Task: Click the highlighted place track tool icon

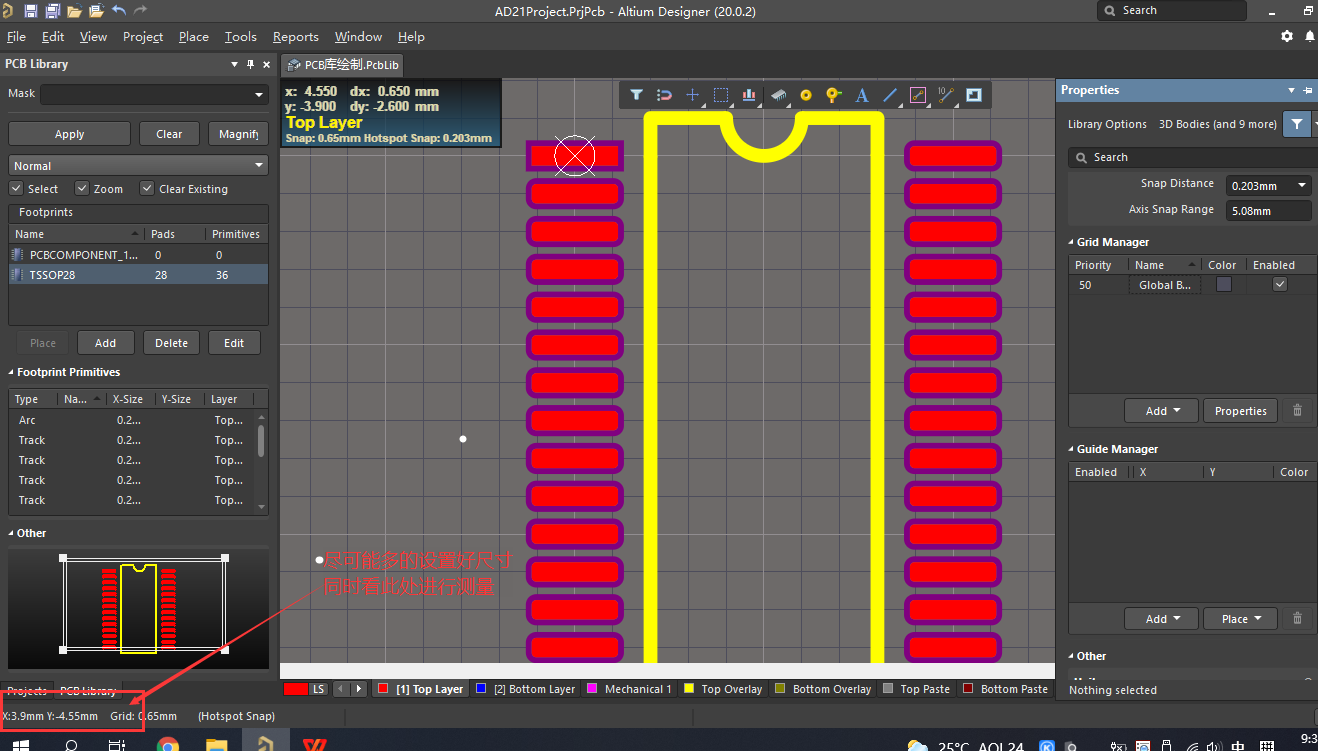Action: click(918, 95)
